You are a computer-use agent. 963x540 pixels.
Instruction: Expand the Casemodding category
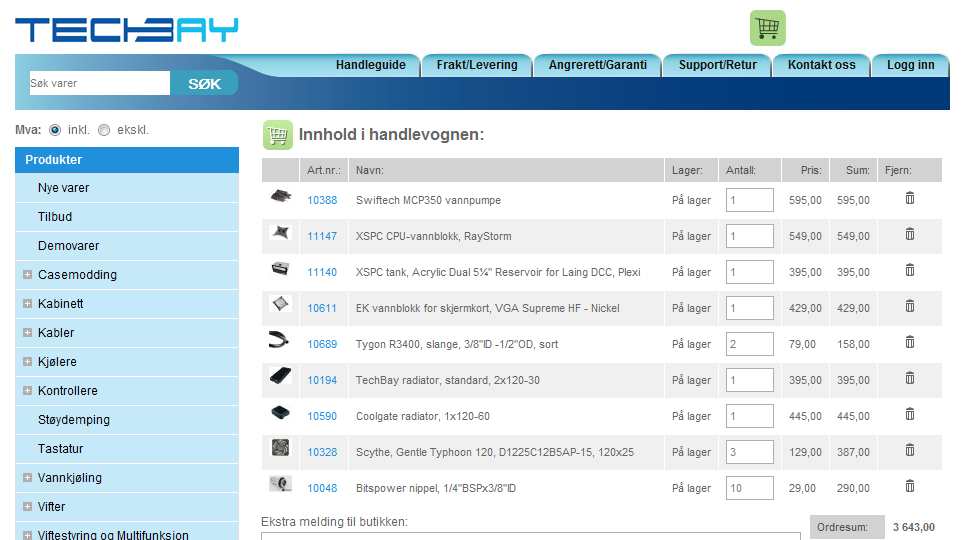(x=27, y=275)
